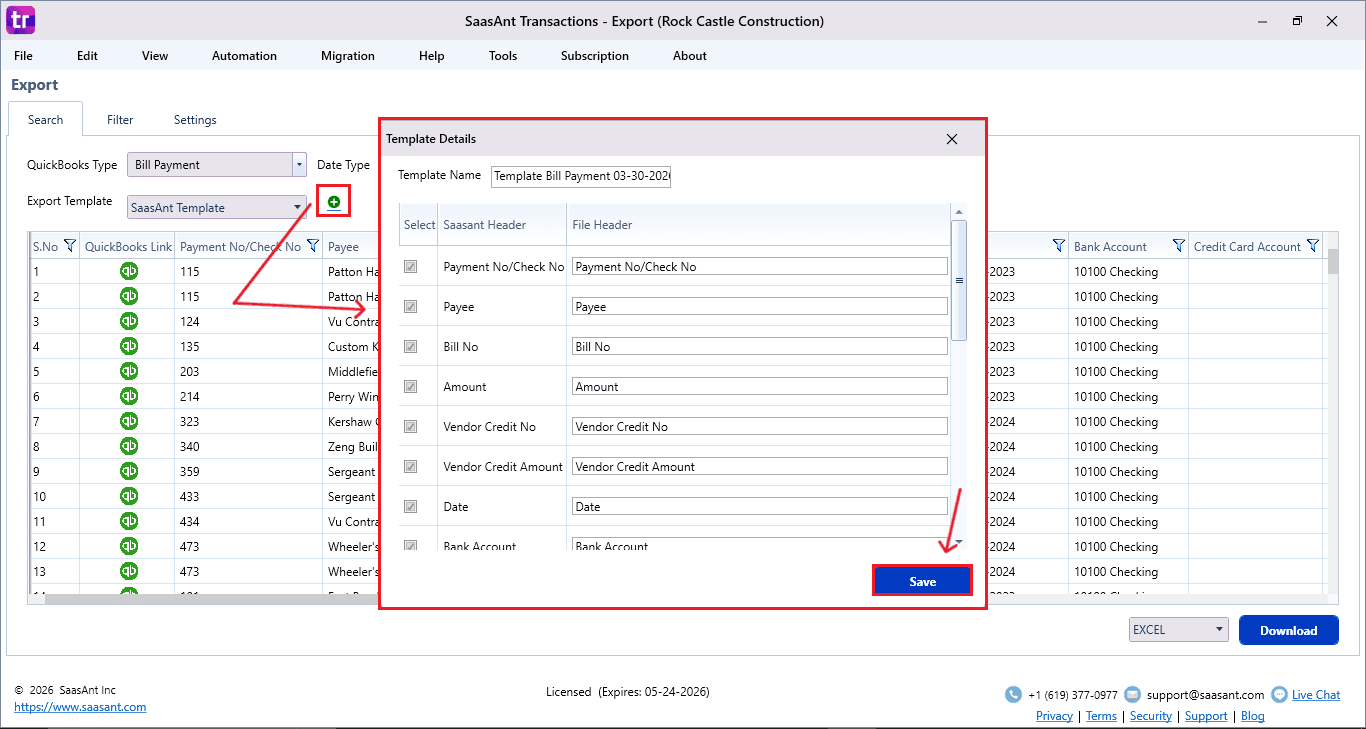Open QuickBooks link icon in row 1

click(129, 271)
